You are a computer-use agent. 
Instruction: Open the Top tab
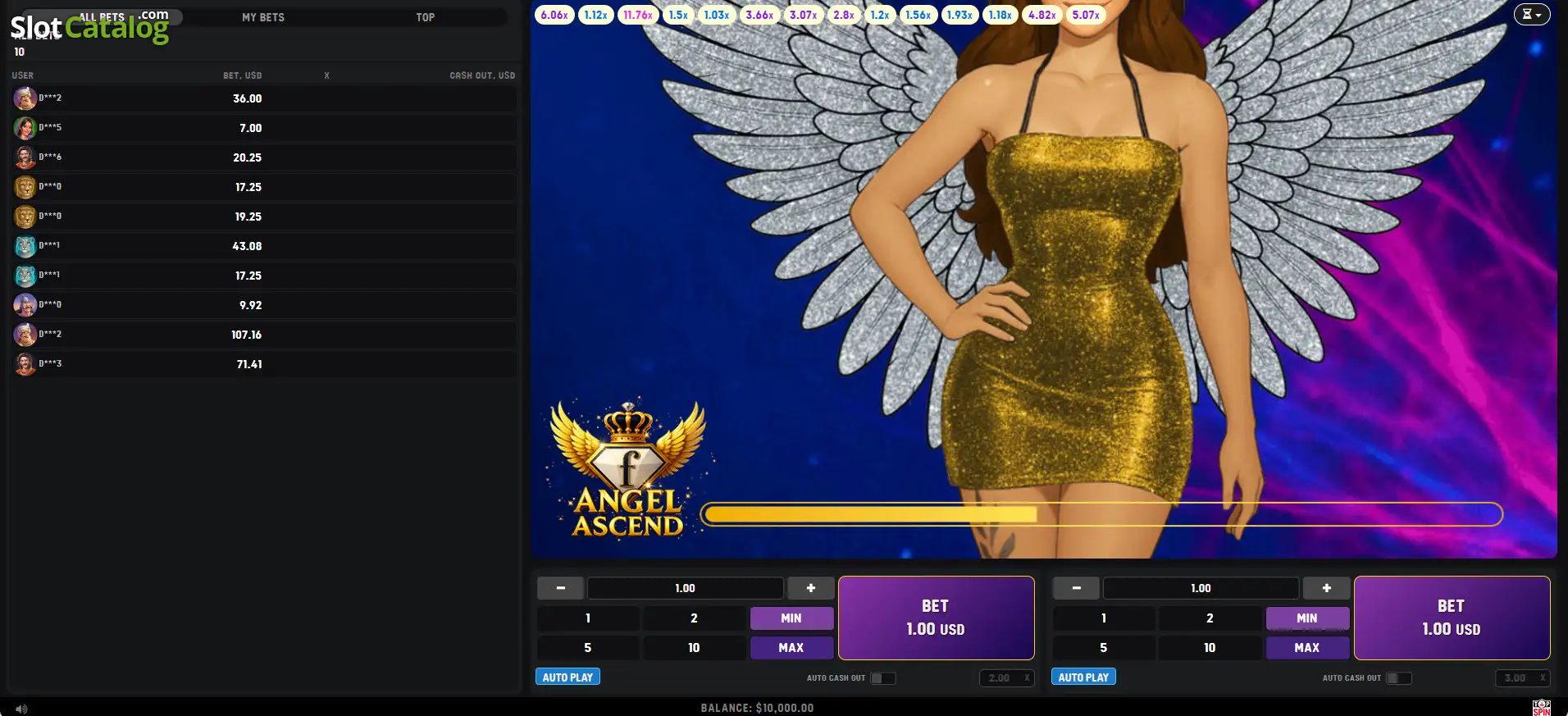tap(426, 17)
